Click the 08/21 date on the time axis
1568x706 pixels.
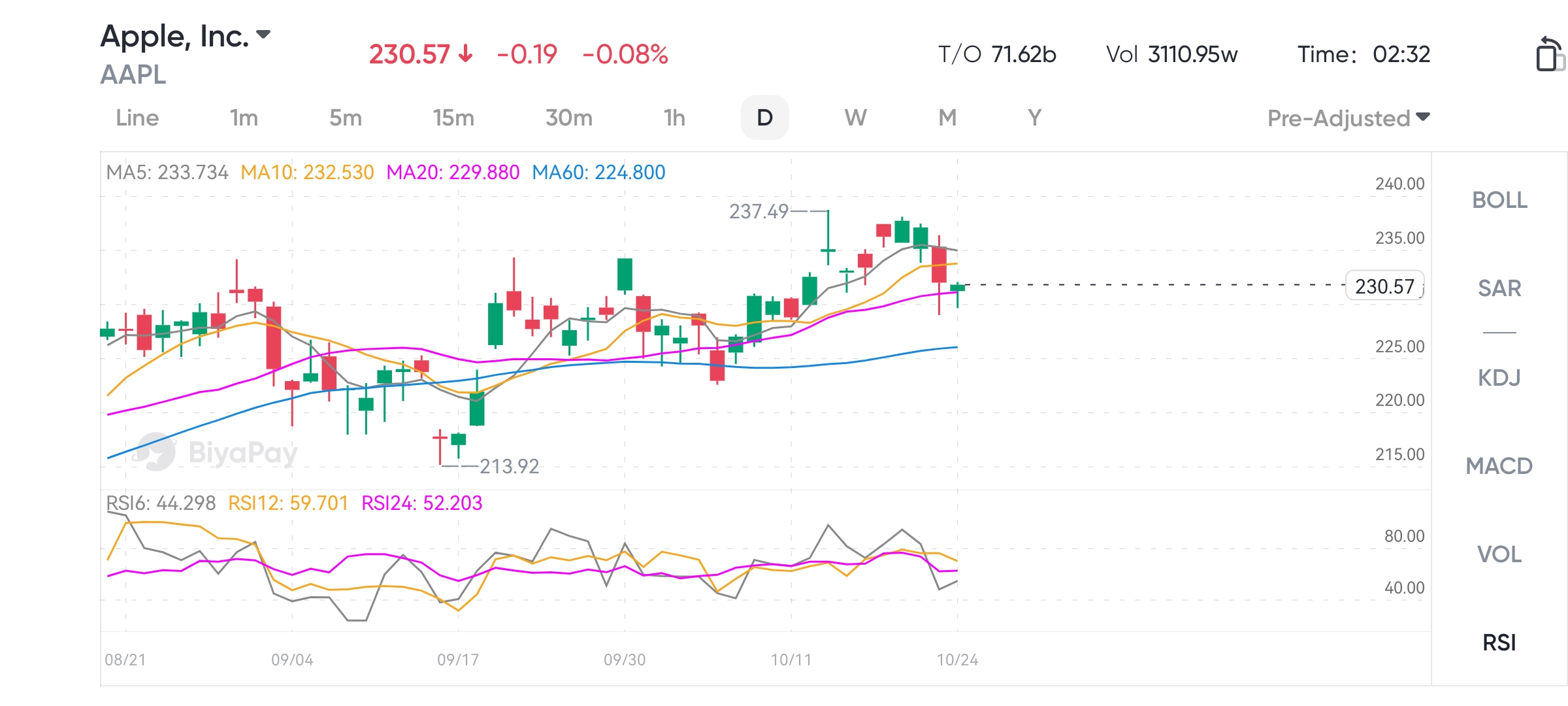(125, 660)
